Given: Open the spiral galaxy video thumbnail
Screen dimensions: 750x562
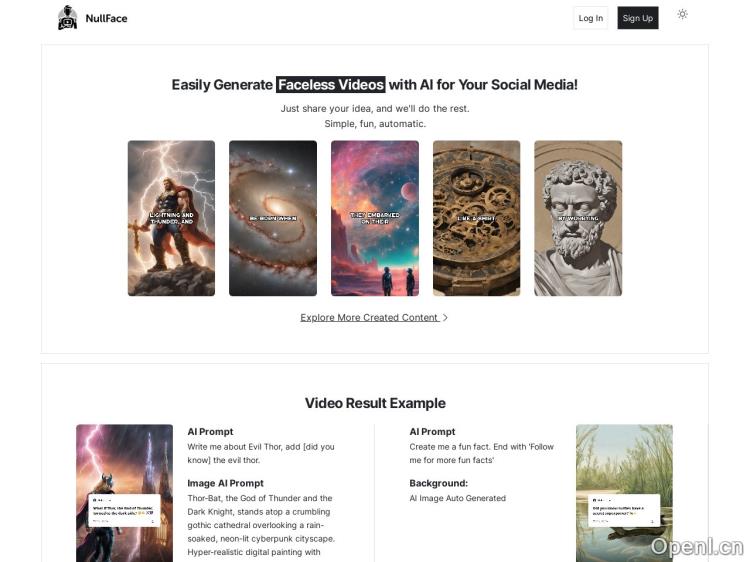Looking at the screenshot, I should (273, 218).
